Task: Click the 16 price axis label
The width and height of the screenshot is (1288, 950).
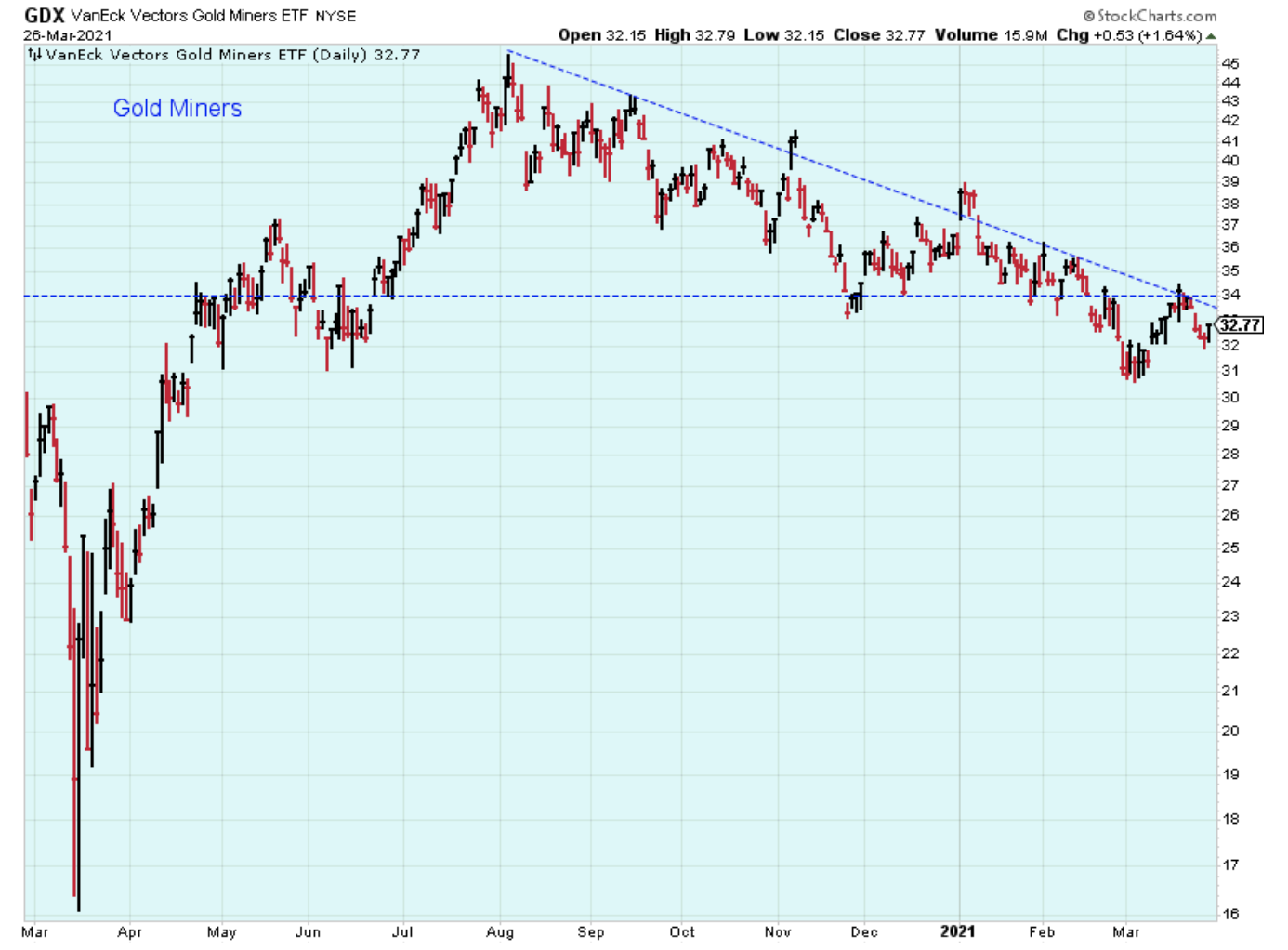Action: click(x=1230, y=915)
